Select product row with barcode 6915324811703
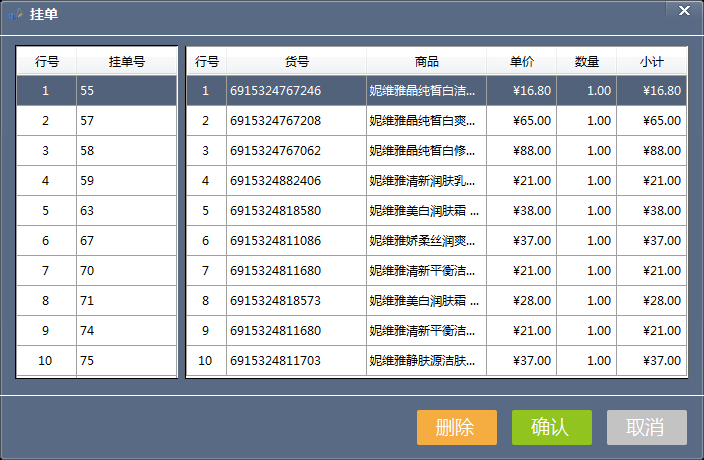Viewport: 704px width, 460px height. (x=296, y=361)
